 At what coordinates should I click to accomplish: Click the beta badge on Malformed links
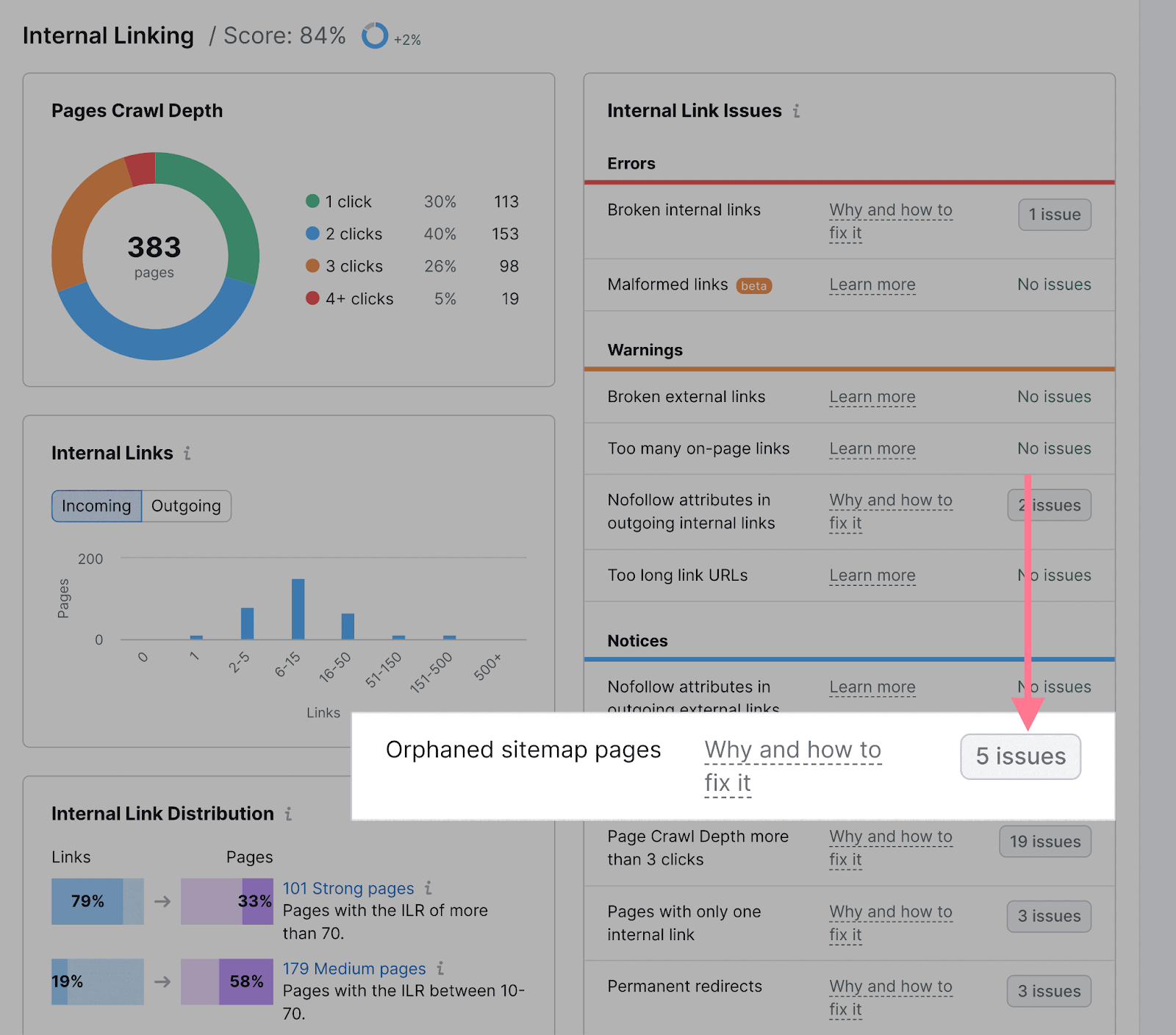[x=754, y=285]
